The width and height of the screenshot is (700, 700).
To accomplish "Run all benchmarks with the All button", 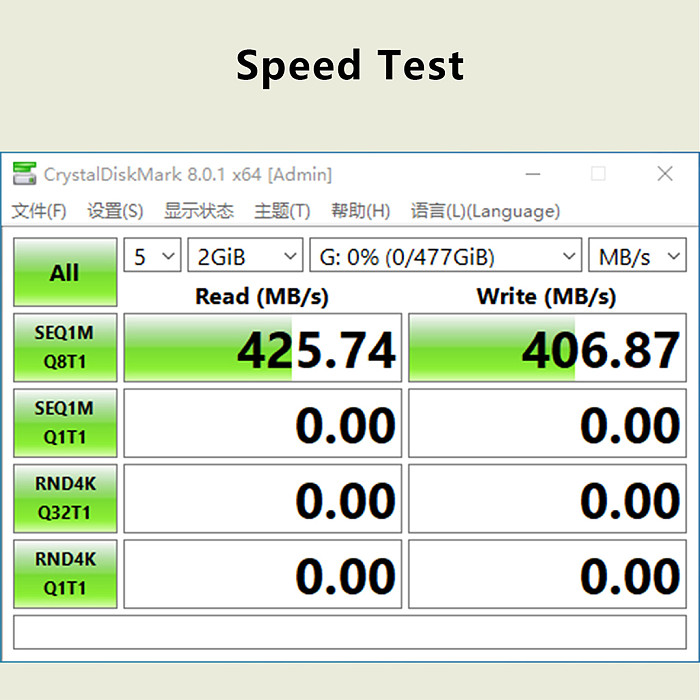I will click(65, 272).
